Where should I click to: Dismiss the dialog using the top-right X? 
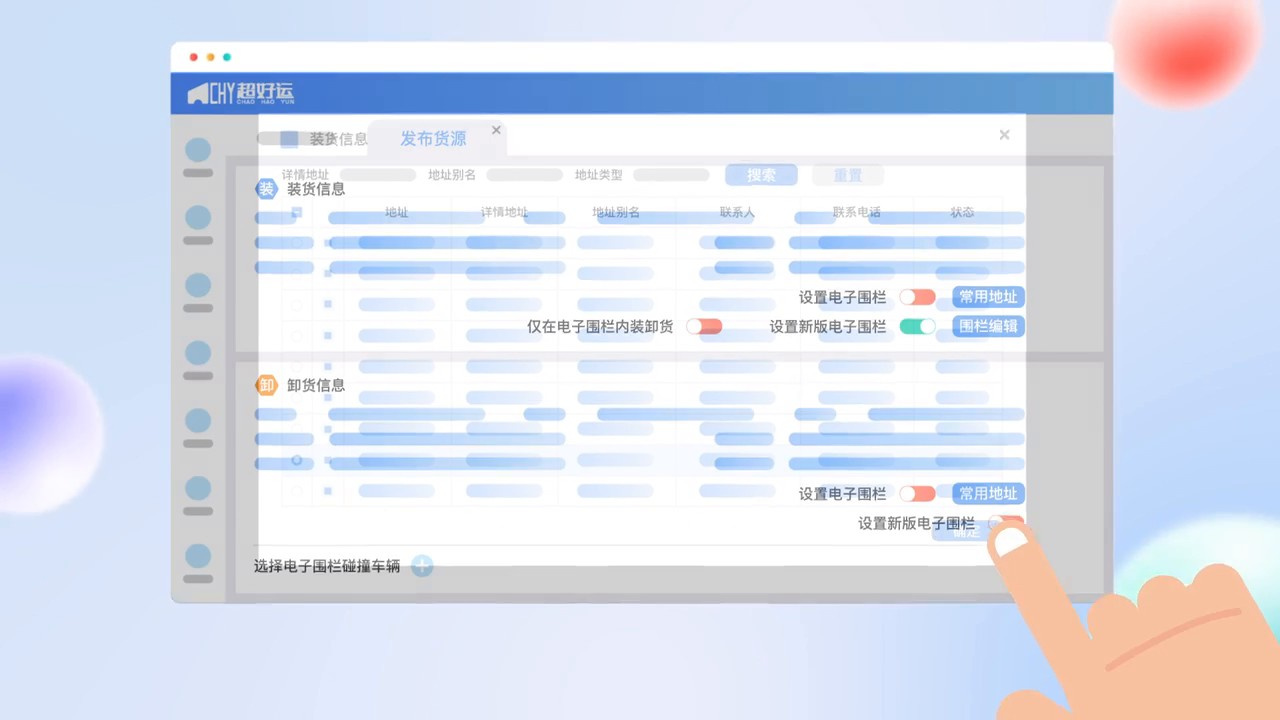pos(1004,135)
